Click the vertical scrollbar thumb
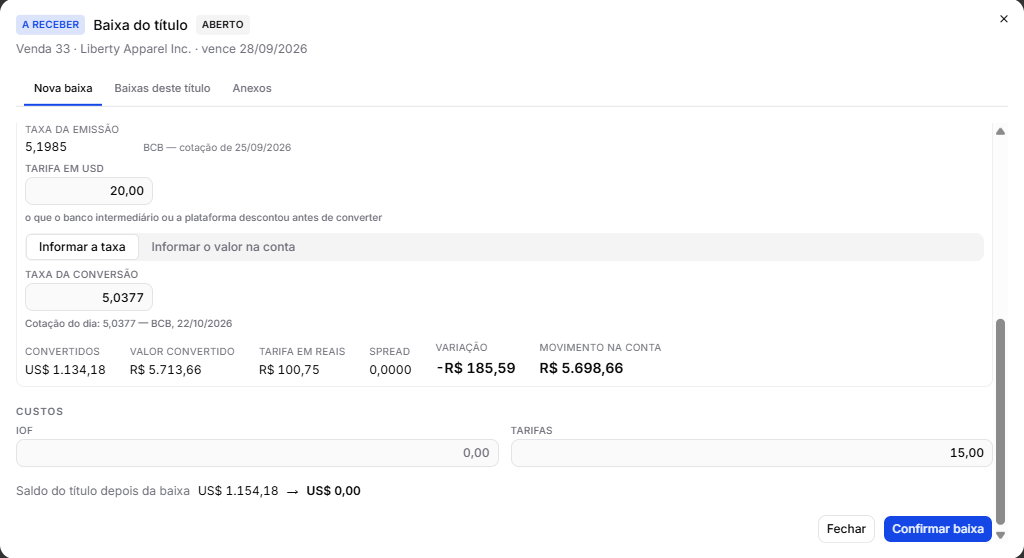Screen dimensions: 1024x558 (1000, 422)
